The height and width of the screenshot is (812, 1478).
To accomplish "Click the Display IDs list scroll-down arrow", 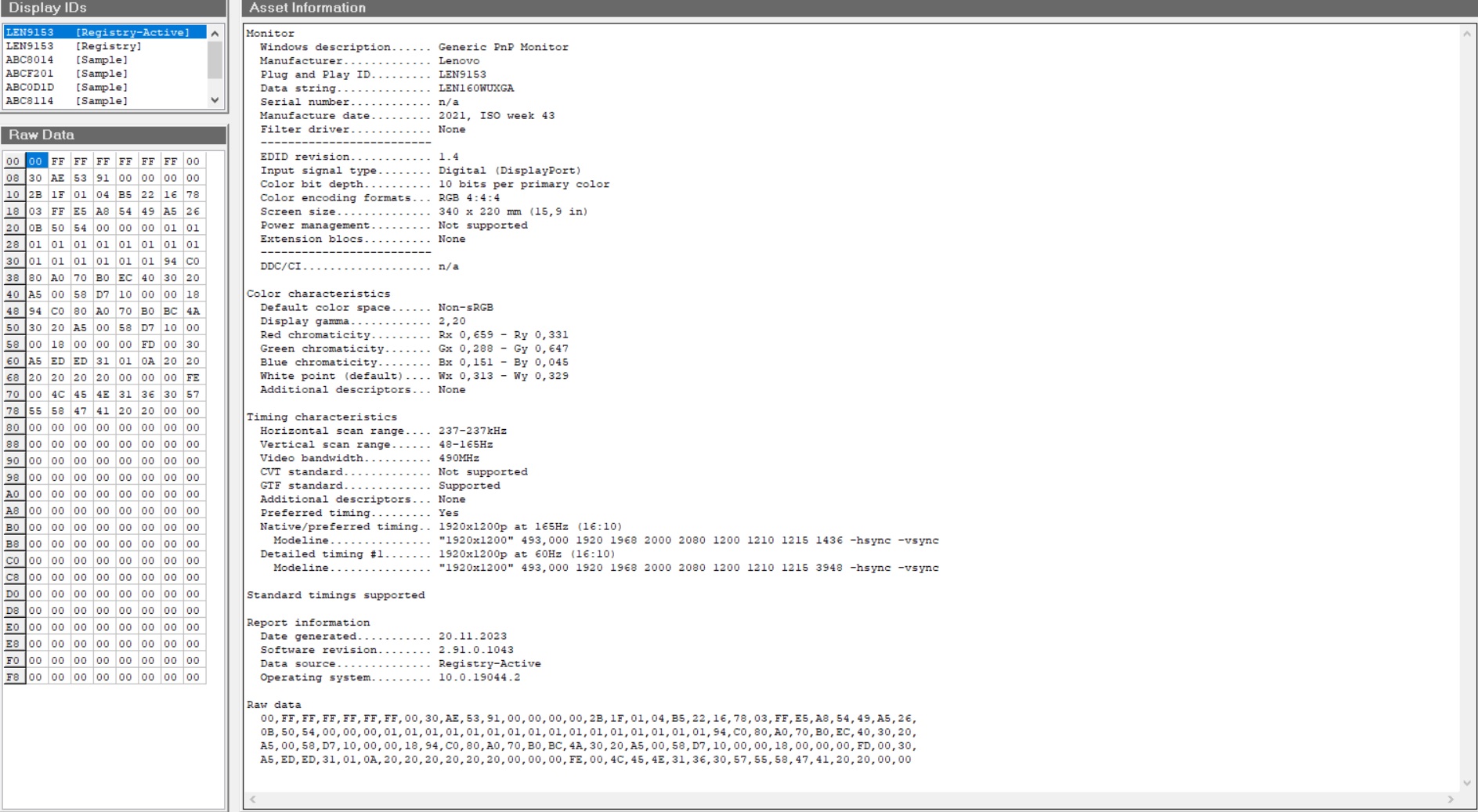I will [x=215, y=100].
